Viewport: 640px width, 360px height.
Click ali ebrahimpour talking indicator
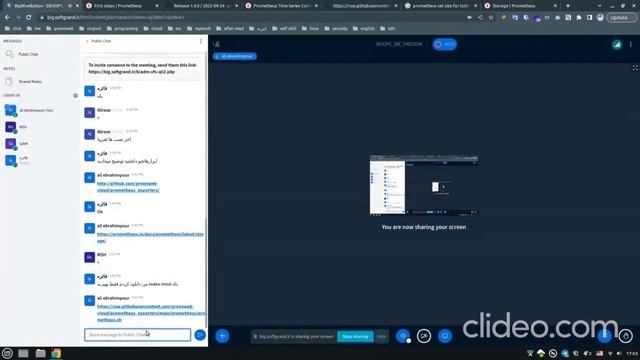point(235,56)
